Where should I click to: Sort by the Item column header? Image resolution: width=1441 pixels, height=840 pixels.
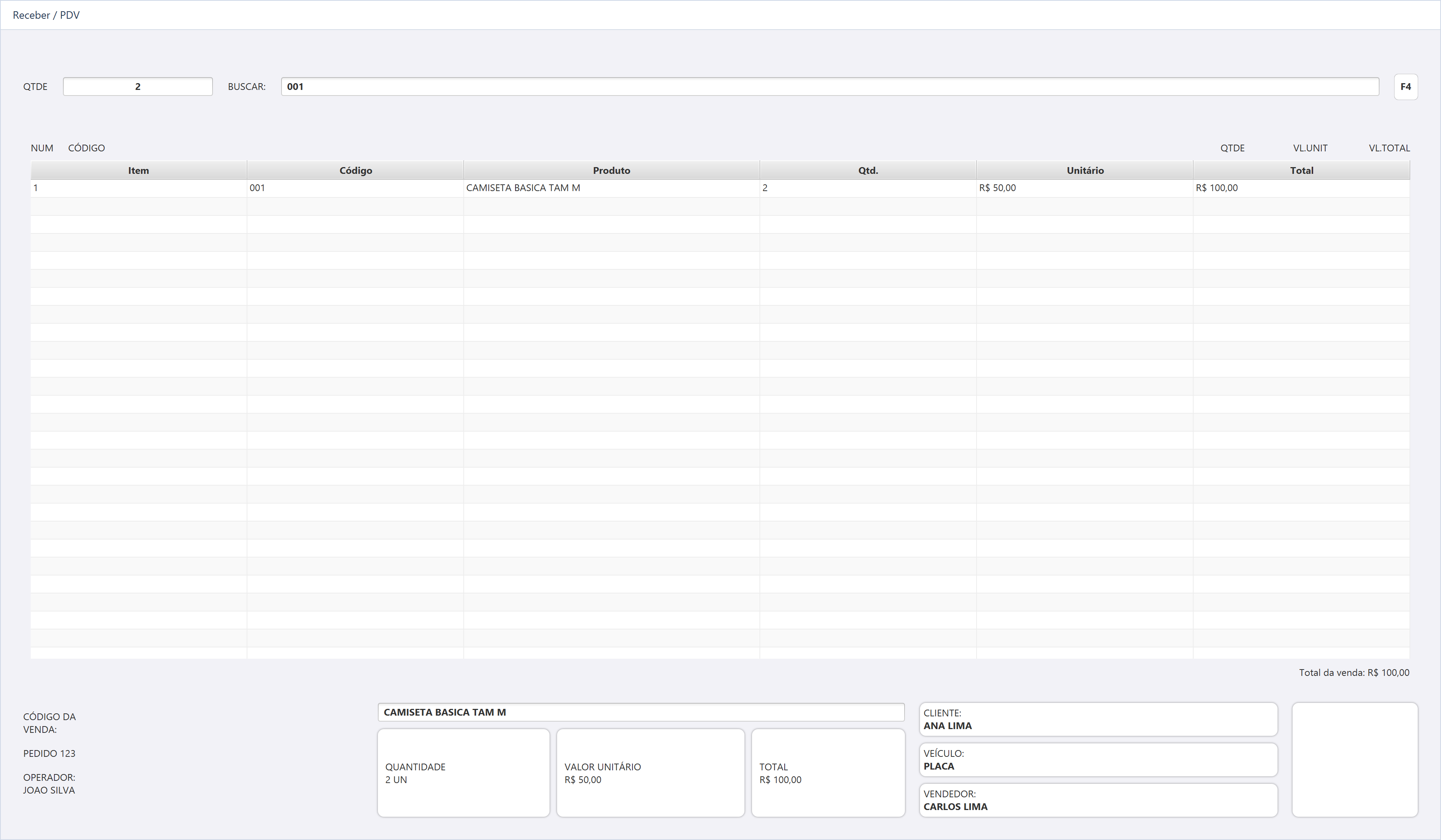138,170
